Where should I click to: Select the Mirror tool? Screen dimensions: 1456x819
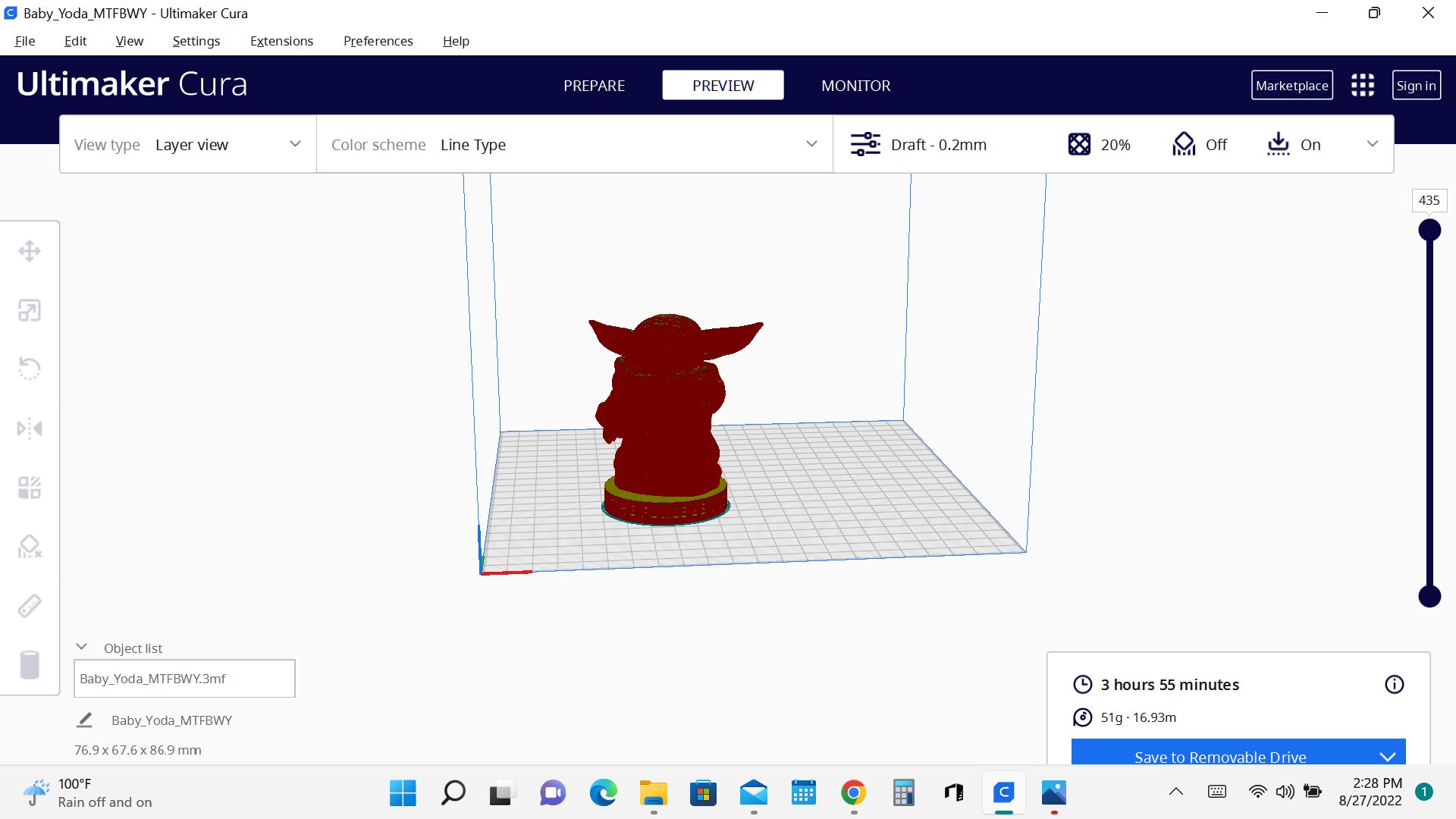30,428
